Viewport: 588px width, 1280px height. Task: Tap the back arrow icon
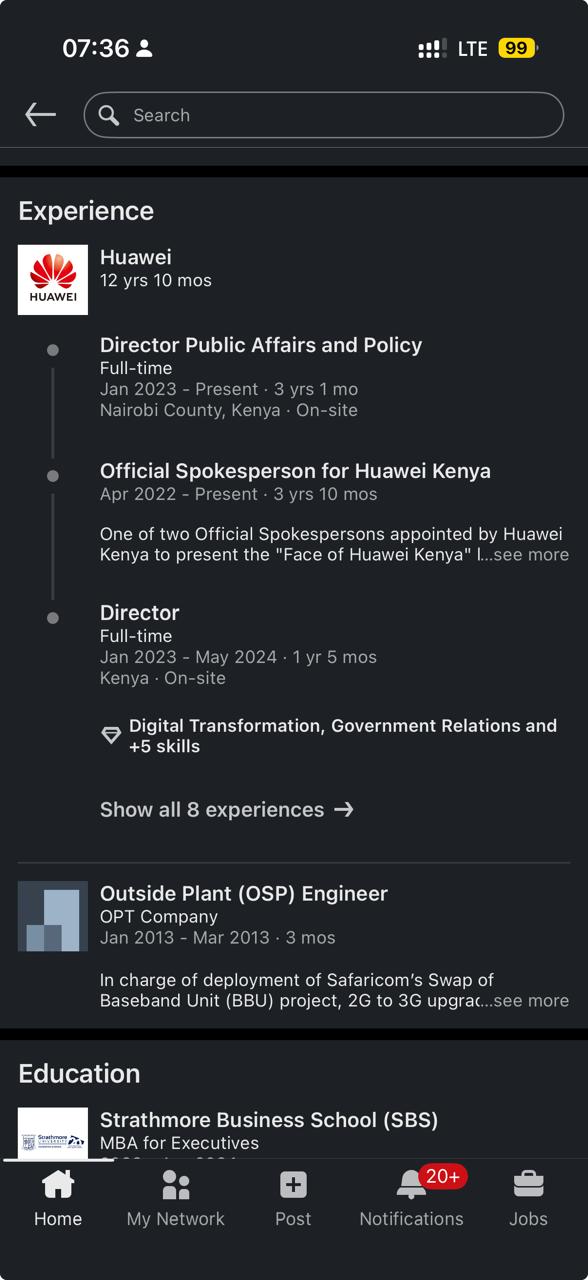tap(39, 114)
